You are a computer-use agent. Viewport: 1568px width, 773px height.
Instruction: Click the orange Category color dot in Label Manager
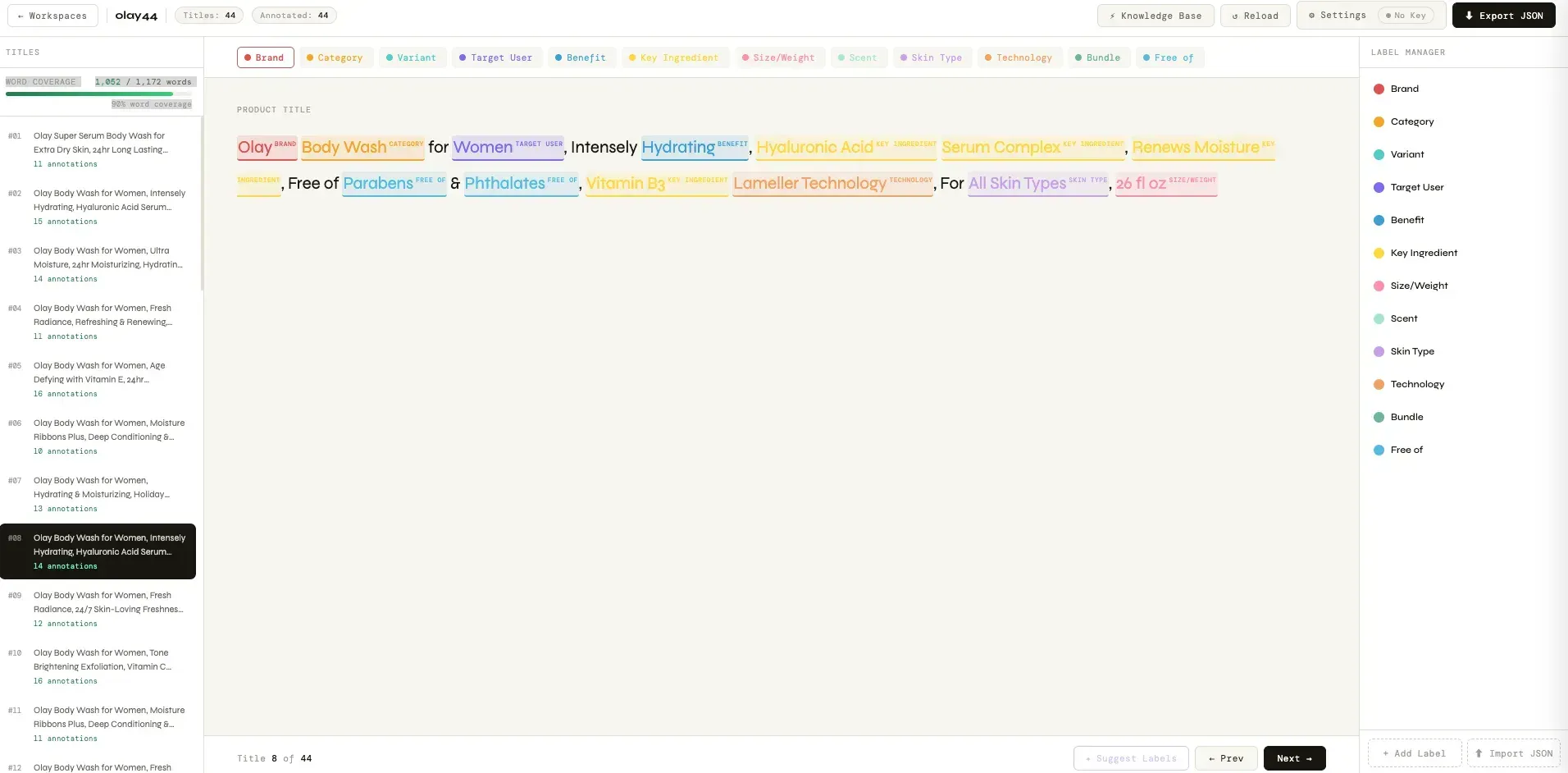tap(1379, 121)
